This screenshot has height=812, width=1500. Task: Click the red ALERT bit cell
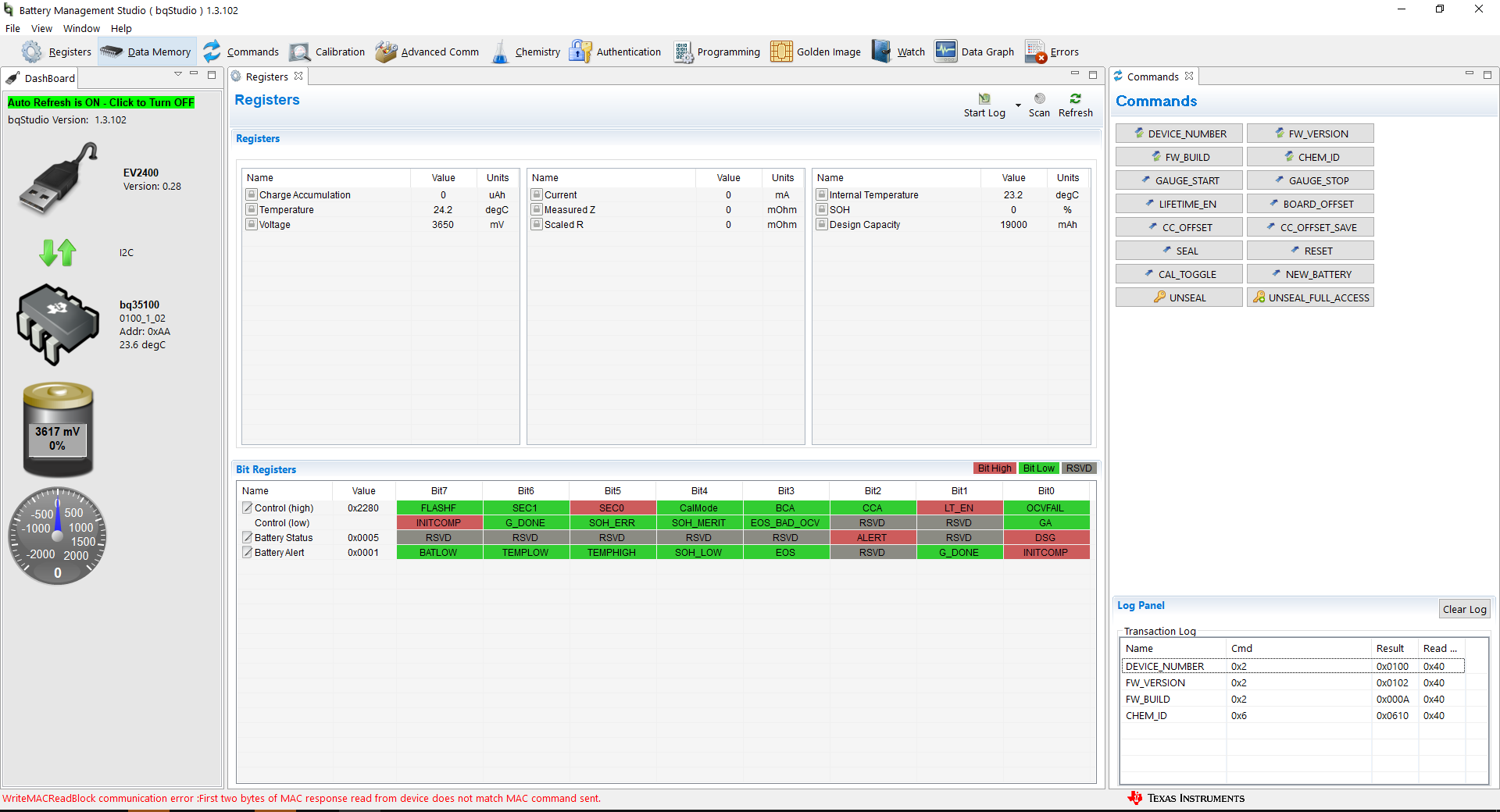[872, 537]
